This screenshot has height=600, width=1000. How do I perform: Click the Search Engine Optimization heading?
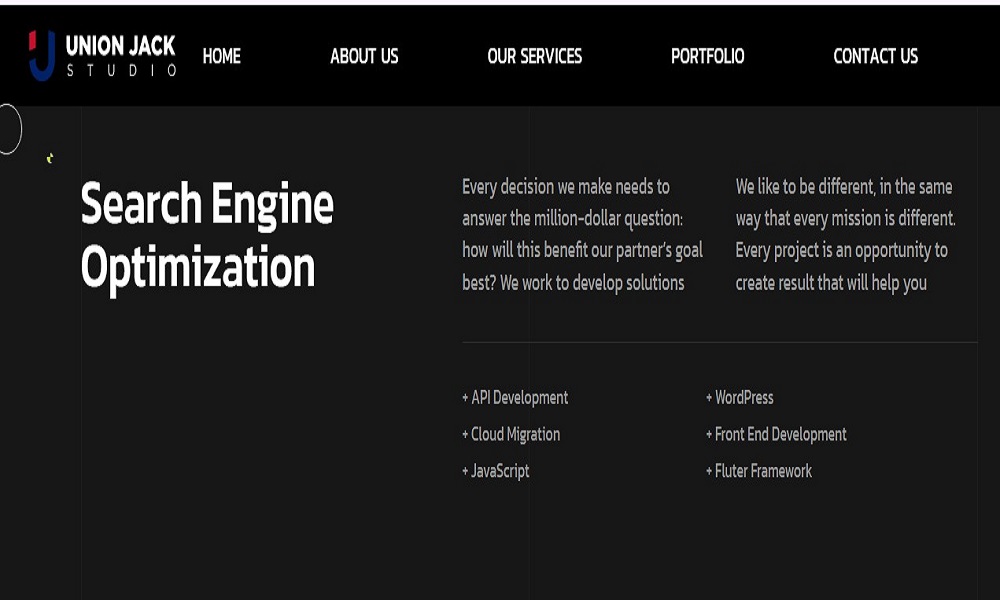pos(207,235)
